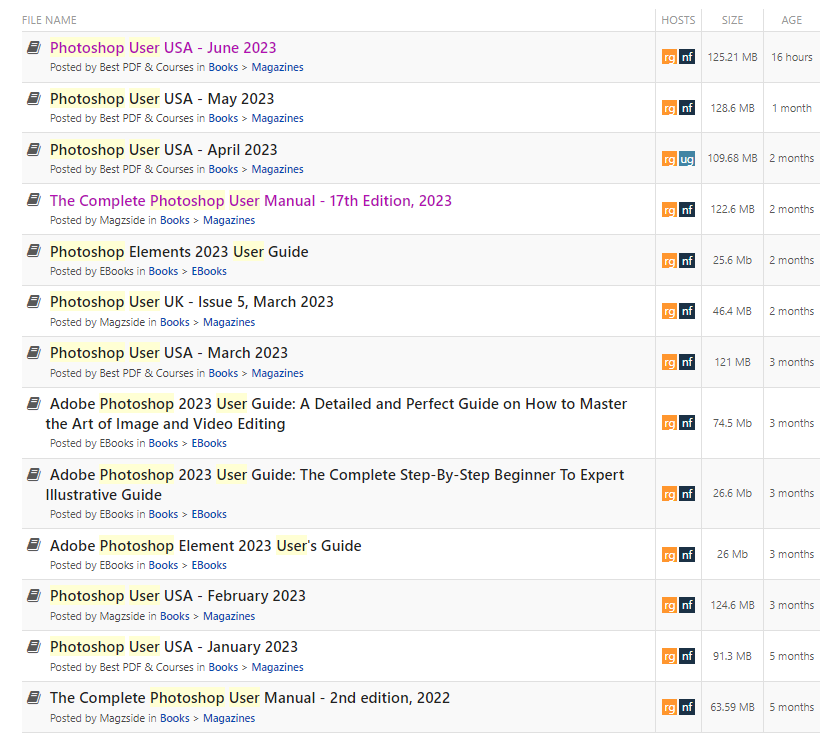Click book icon beside Photoshop User USA - June 2023
Screen dimensions: 840x733
[34, 48]
